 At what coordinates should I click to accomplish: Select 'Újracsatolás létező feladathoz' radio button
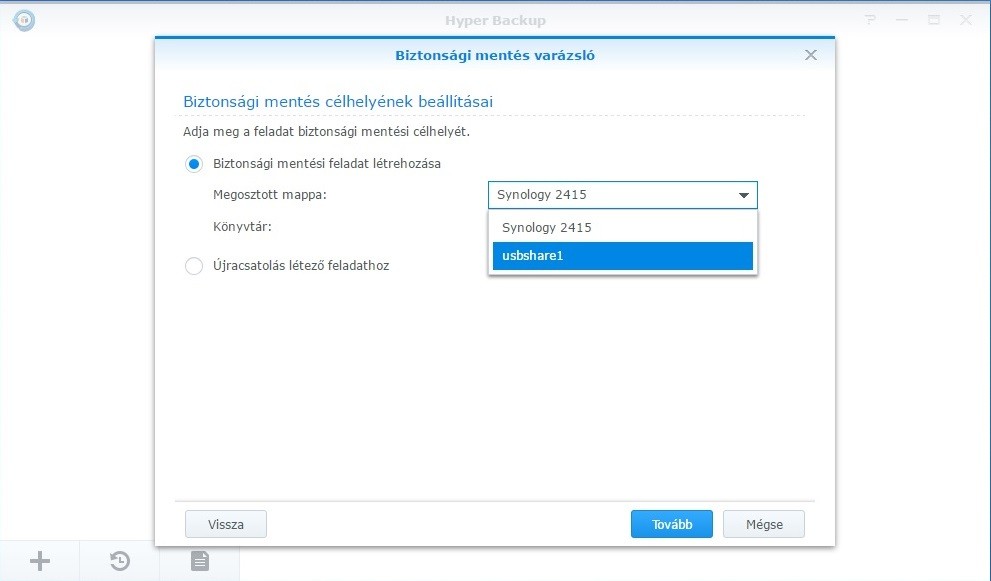[x=194, y=266]
